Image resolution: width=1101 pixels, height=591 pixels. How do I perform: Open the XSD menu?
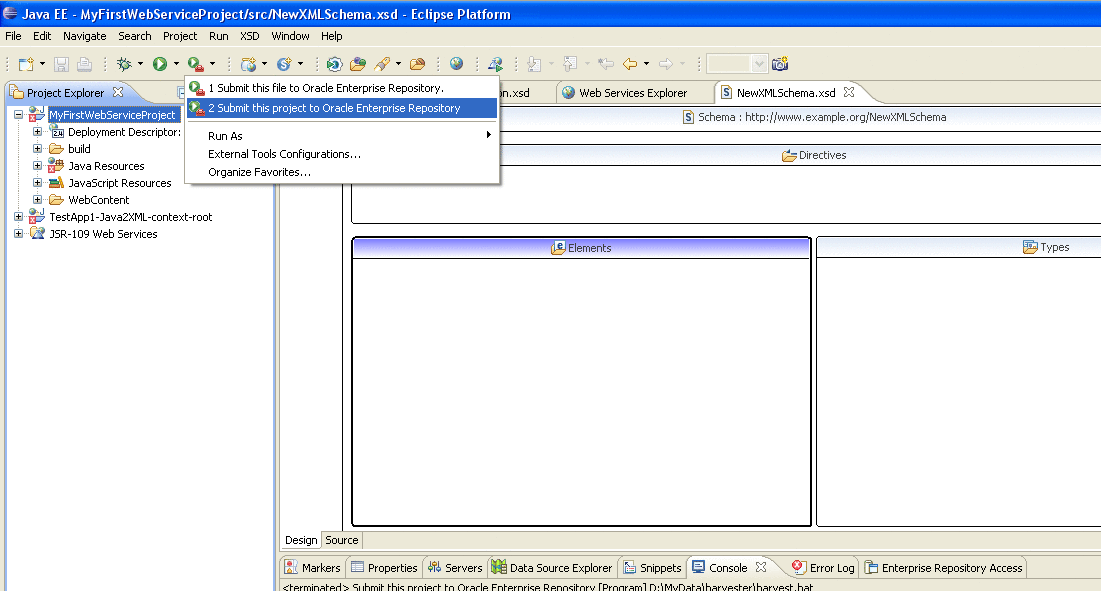(249, 36)
